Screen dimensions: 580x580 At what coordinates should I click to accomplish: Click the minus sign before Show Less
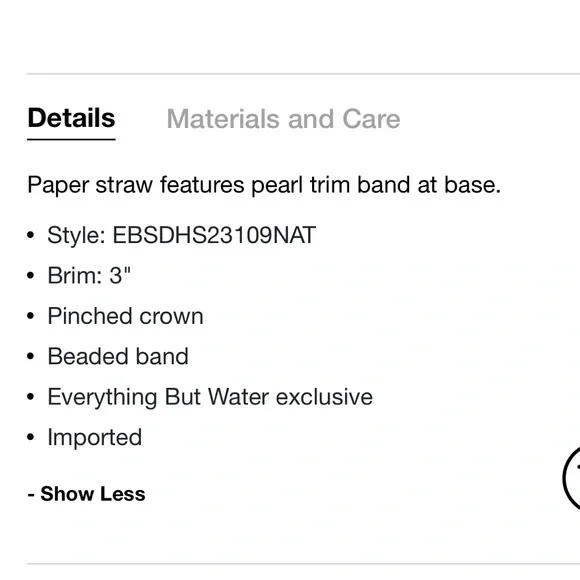click(31, 495)
